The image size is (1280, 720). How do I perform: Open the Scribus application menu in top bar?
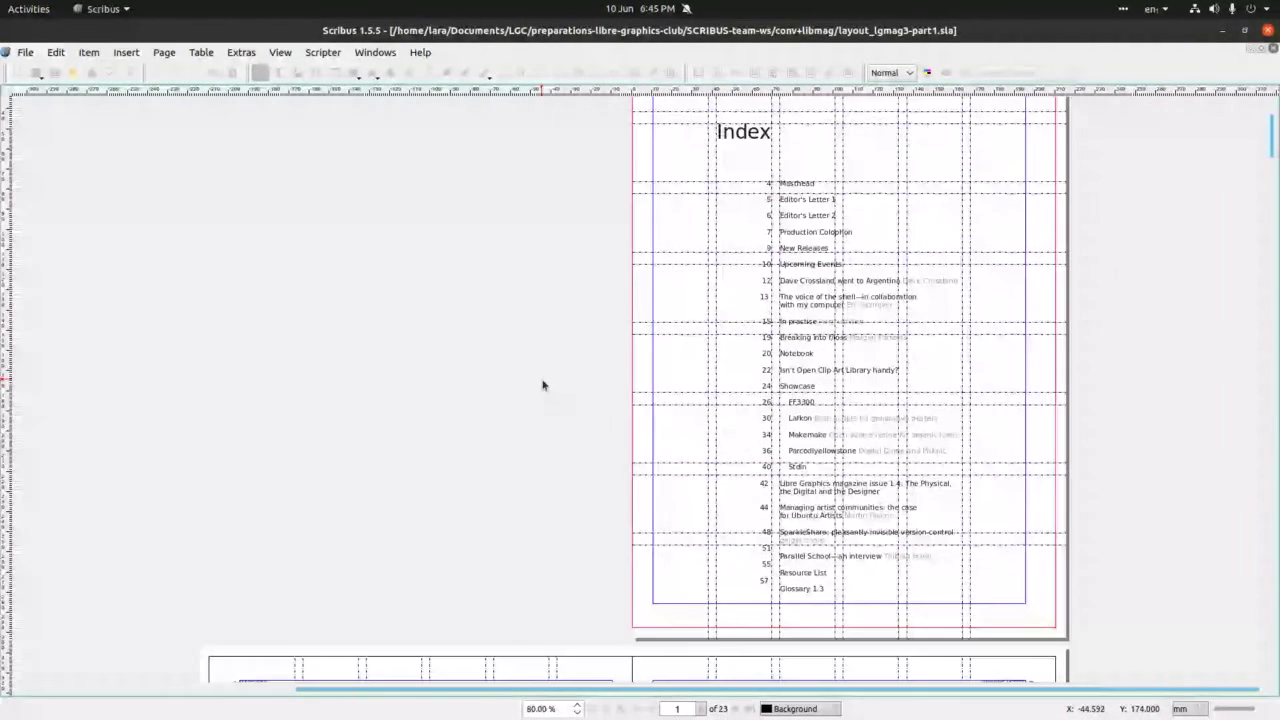(x=102, y=9)
